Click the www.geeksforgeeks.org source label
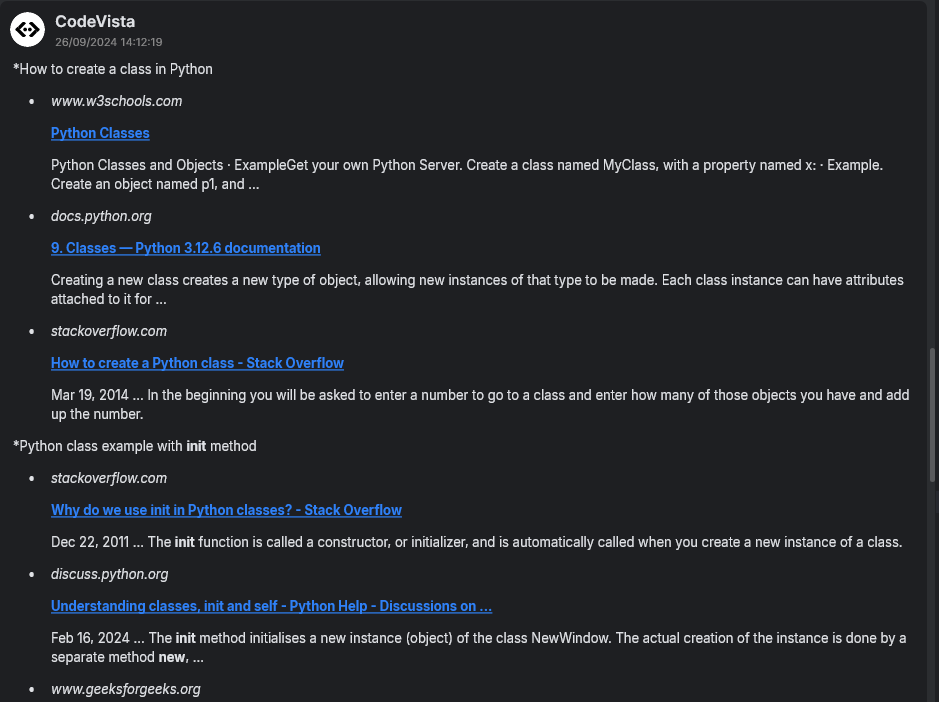The height and width of the screenshot is (702, 939). point(125,689)
